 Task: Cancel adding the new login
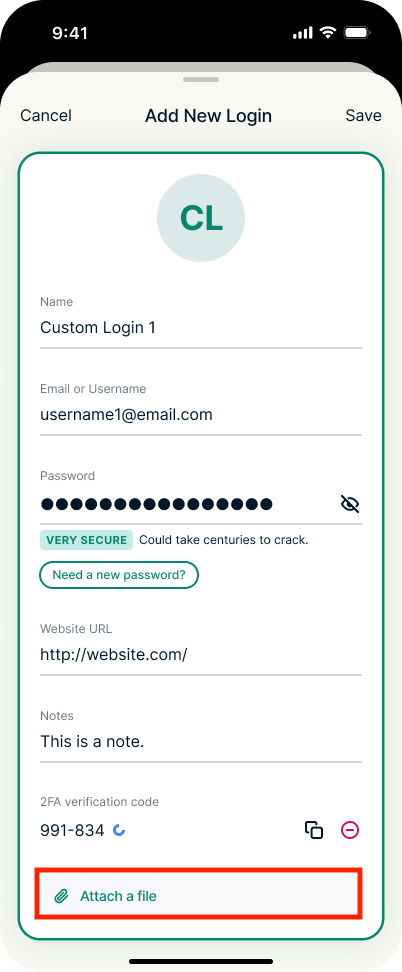point(46,116)
